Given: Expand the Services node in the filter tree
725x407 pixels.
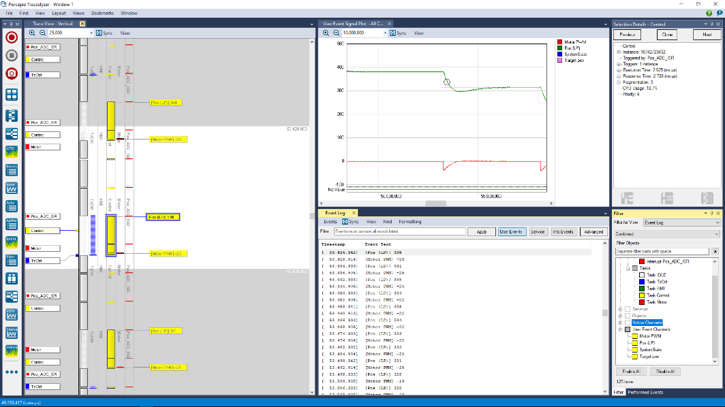Looking at the screenshot, I should [x=621, y=309].
